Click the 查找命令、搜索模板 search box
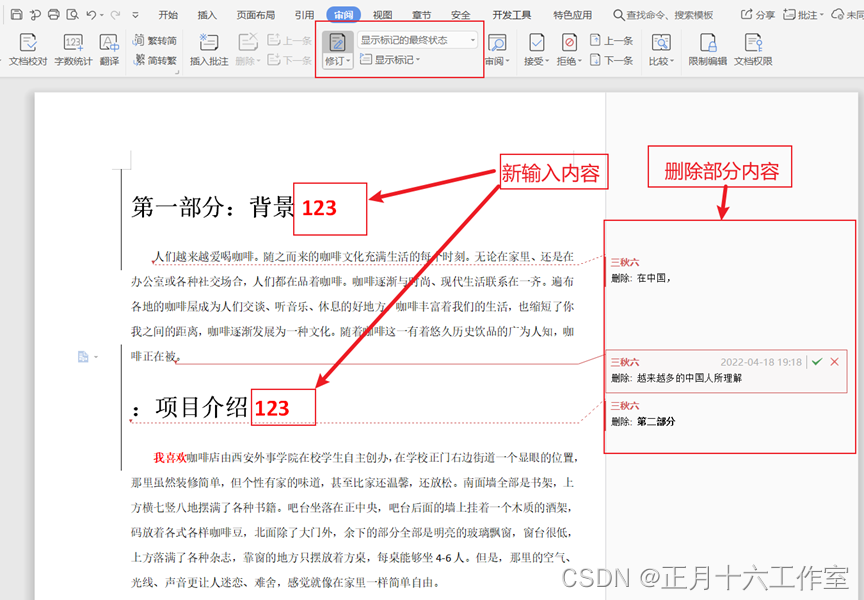 pyautogui.click(x=663, y=15)
